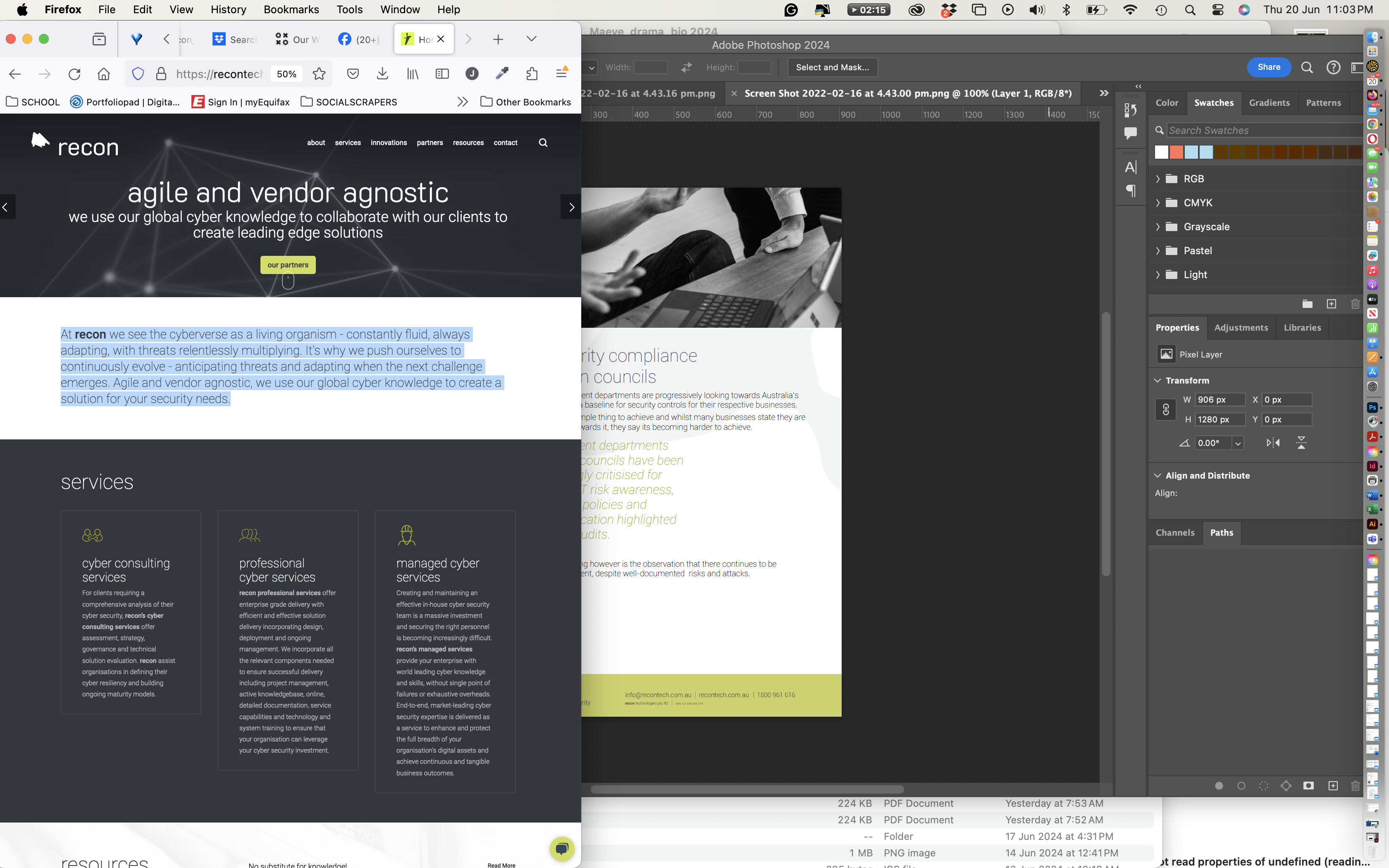Screen dimensions: 1389x868
Task: Toggle Firefox reader sidebar view icon
Action: pos(442,74)
